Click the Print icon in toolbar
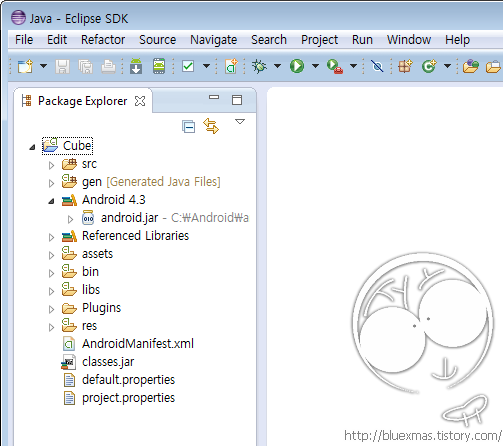The image size is (503, 446). point(108,67)
